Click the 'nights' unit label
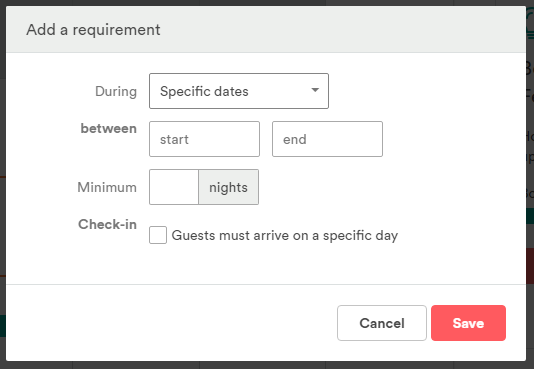 229,187
